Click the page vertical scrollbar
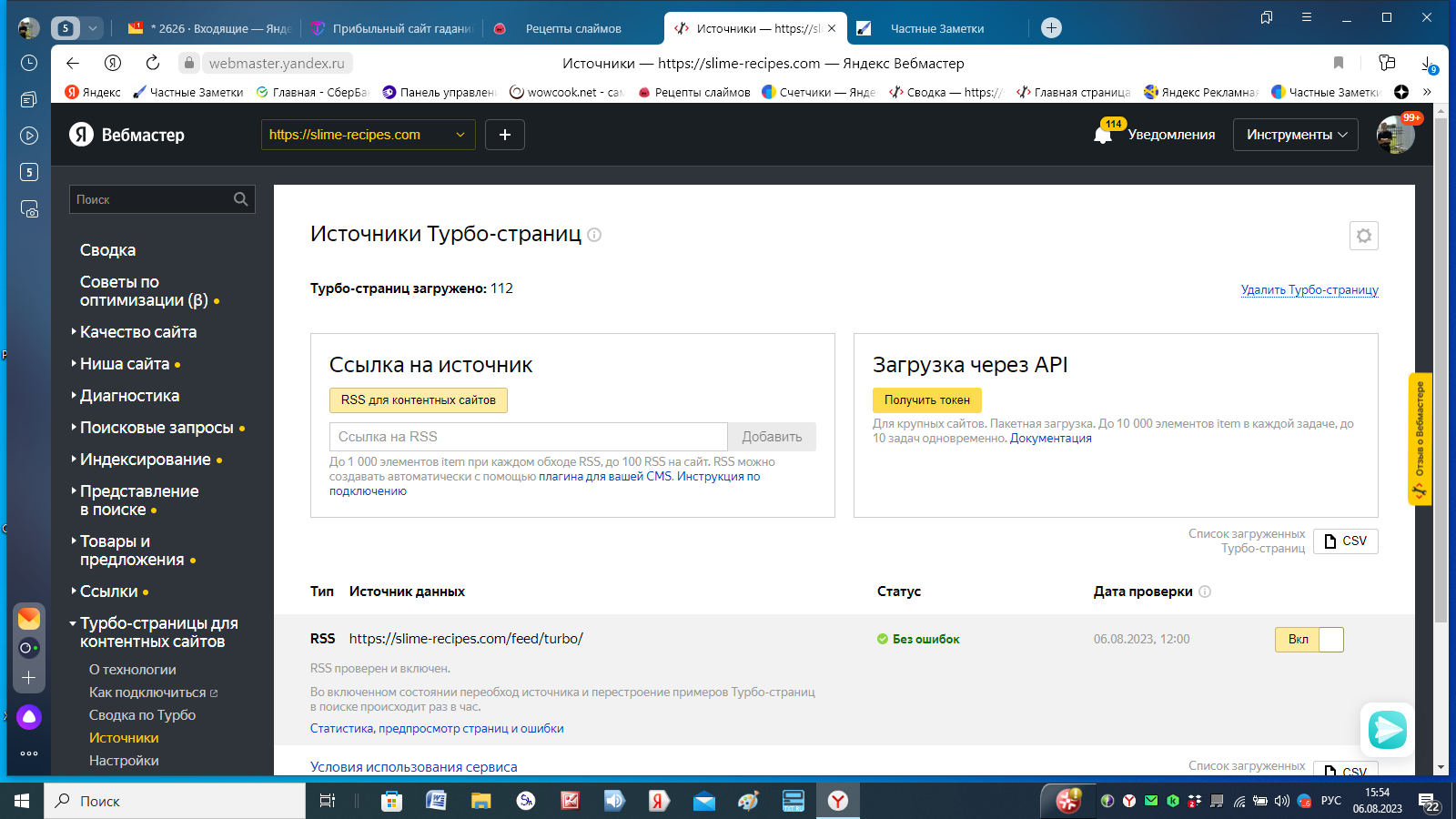The image size is (1456, 819). (x=1441, y=369)
